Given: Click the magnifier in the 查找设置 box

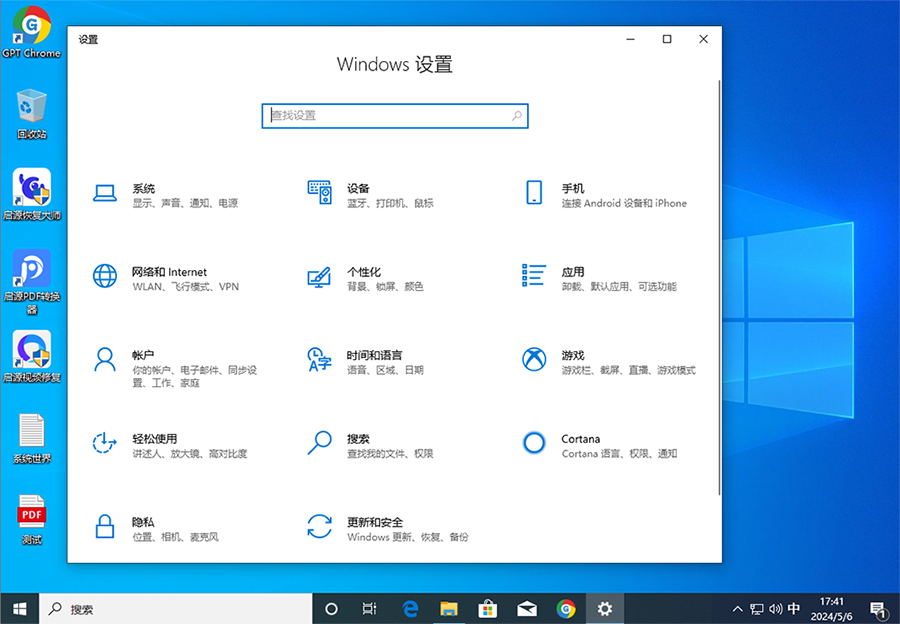Looking at the screenshot, I should click(x=517, y=116).
